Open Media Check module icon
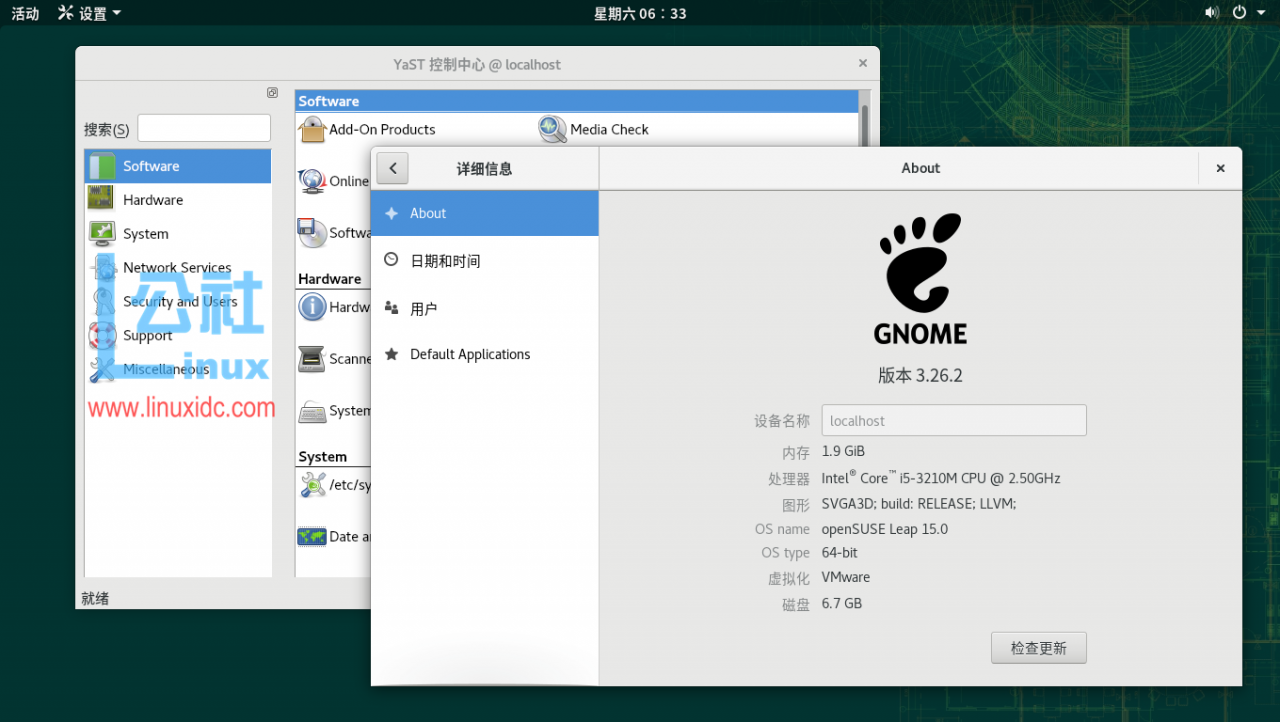 (x=553, y=129)
